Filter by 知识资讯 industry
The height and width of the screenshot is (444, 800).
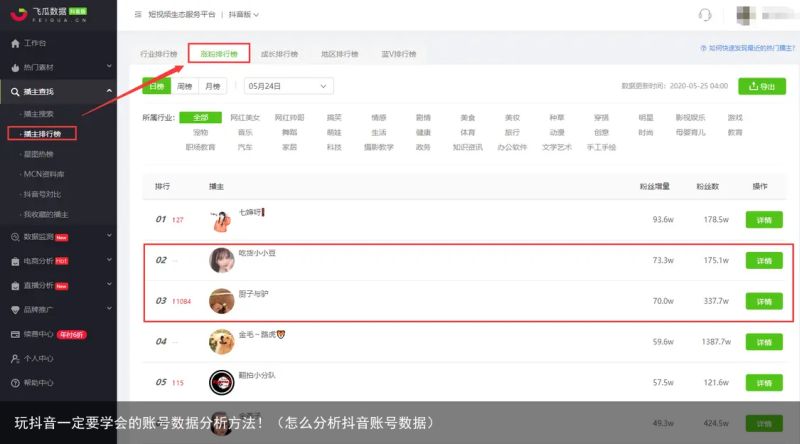point(467,147)
